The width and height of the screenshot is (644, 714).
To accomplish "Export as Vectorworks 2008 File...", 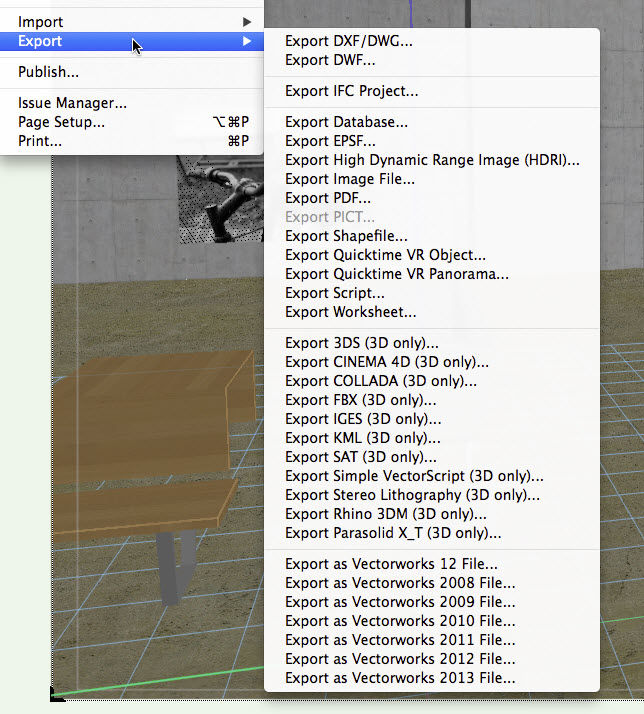I will pos(432,583).
